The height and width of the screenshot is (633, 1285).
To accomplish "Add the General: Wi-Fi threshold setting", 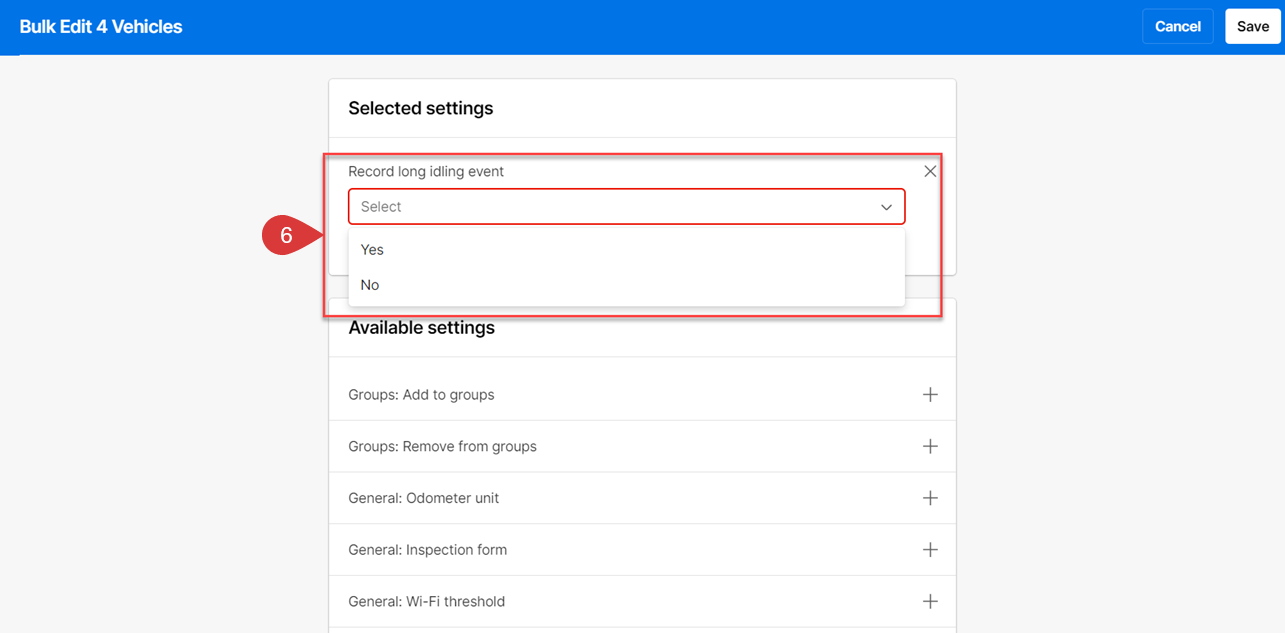I will coord(930,601).
